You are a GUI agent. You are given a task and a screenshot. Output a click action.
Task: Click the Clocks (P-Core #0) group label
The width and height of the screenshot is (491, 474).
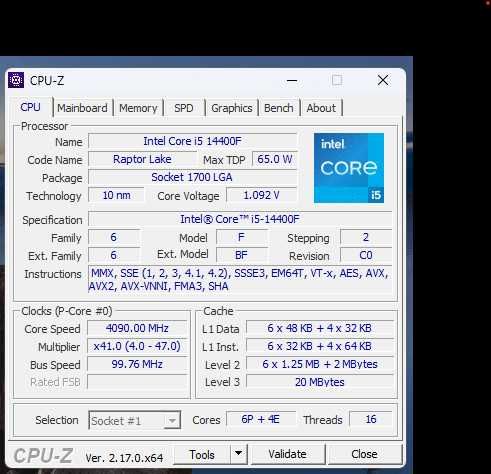(x=67, y=311)
